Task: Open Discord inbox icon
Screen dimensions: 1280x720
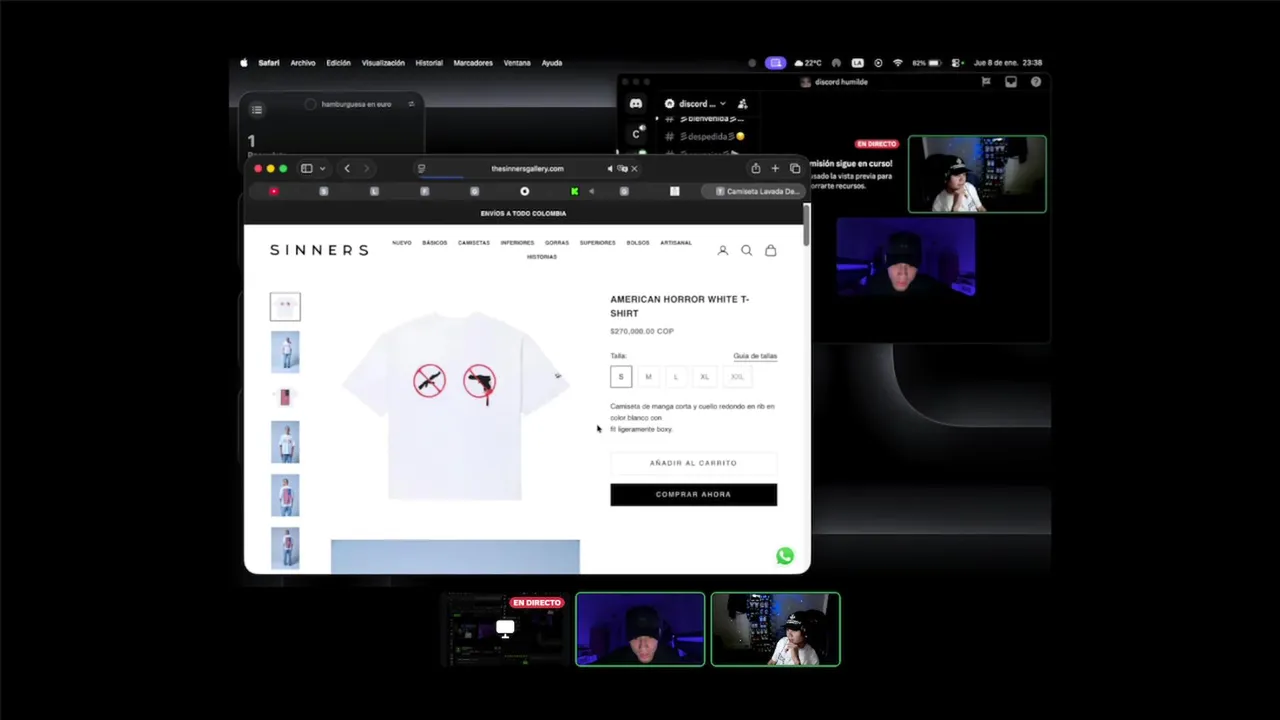Action: [x=1011, y=82]
